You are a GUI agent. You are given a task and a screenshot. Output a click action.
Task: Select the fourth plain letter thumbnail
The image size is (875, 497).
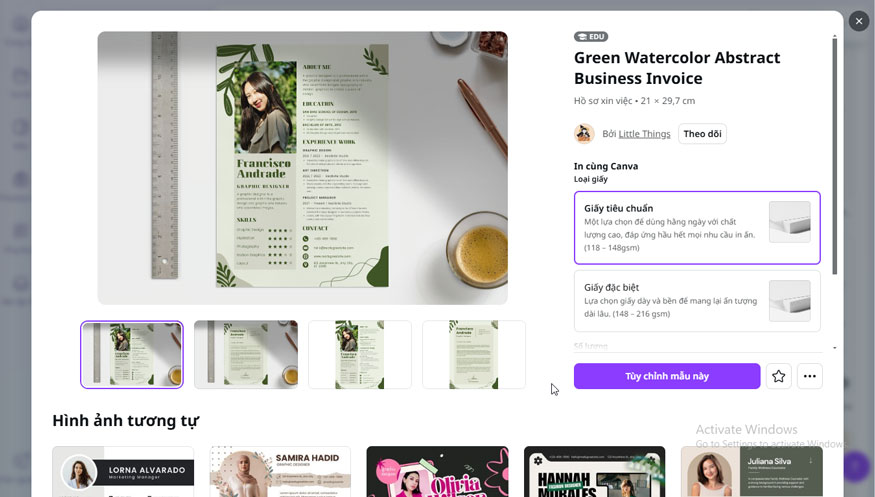[x=474, y=355]
